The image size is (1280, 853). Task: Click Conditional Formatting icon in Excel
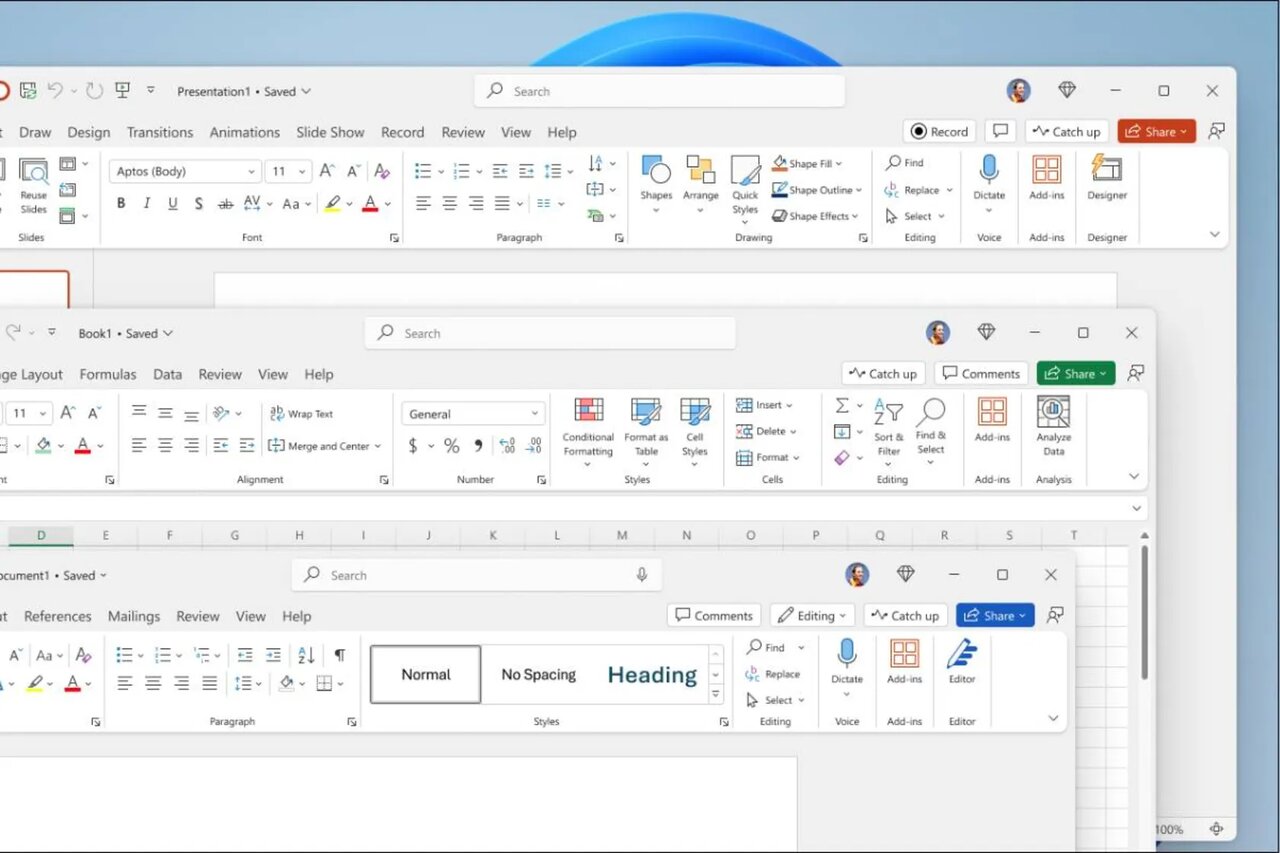[x=588, y=413]
